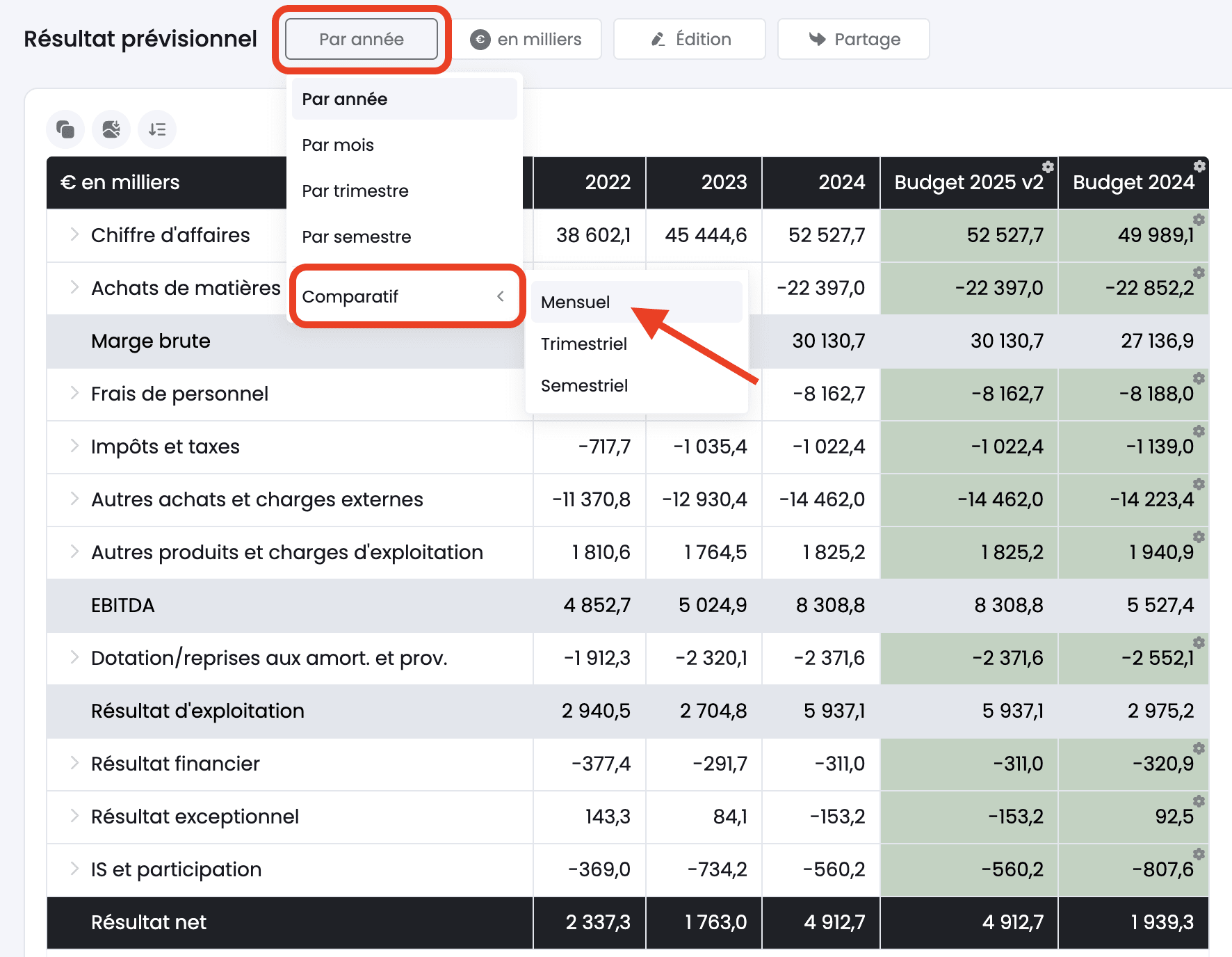Click EBITDA value 5 527,4
This screenshot has height=957, width=1232.
click(x=1160, y=605)
